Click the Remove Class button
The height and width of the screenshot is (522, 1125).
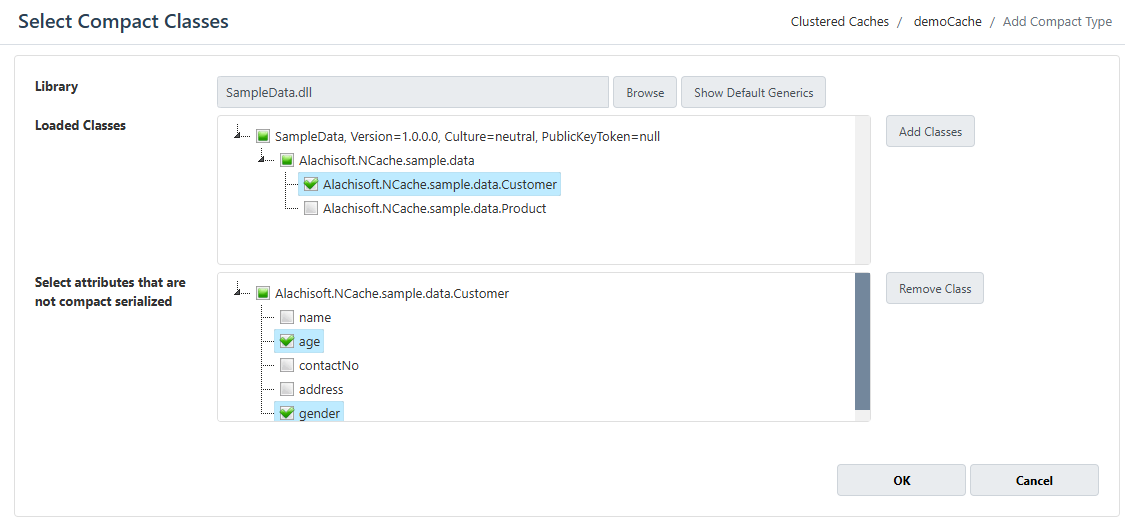click(x=935, y=288)
